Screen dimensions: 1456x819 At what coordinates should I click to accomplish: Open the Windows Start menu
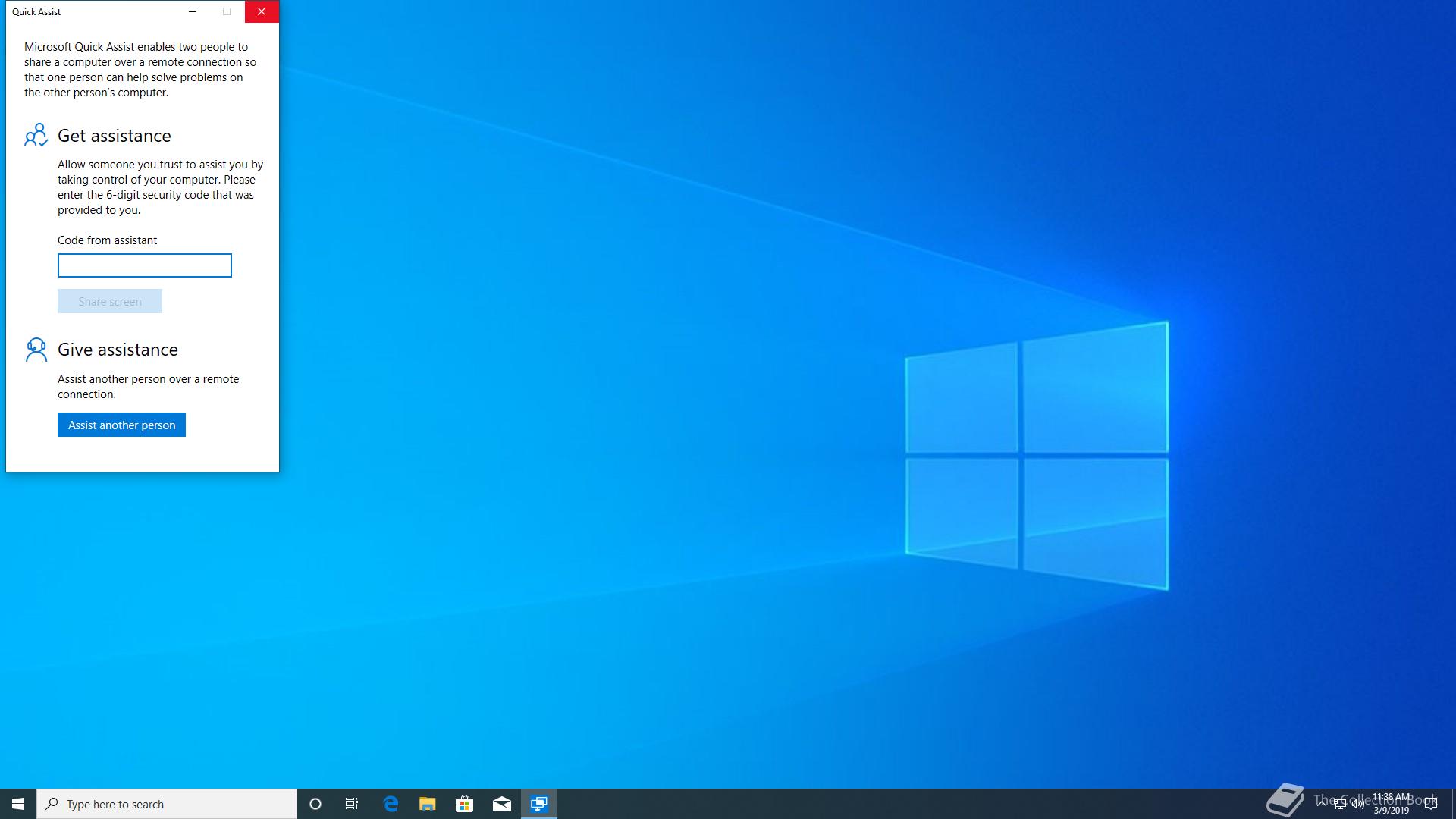18,804
